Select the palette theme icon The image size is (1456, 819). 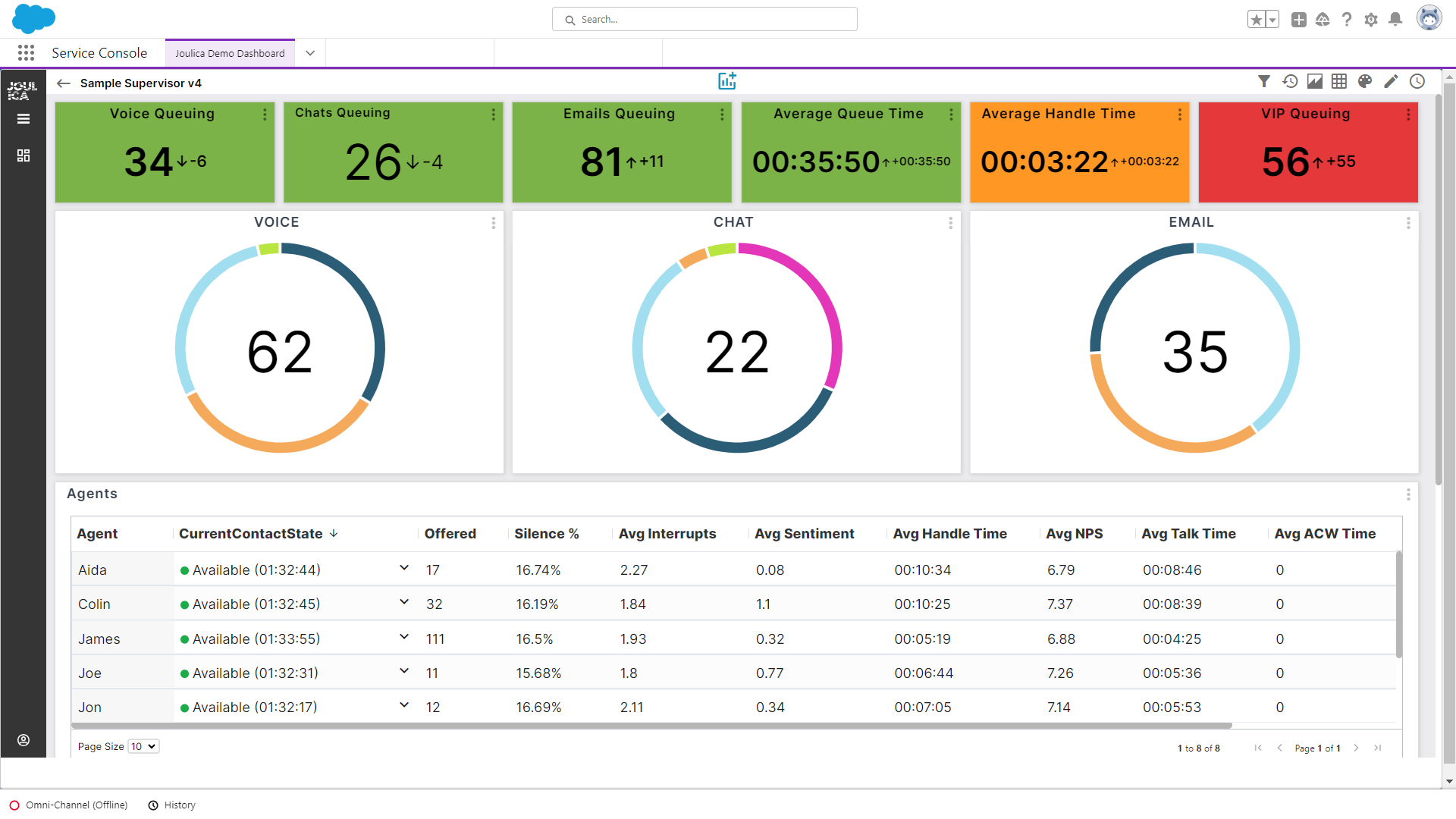[1365, 81]
